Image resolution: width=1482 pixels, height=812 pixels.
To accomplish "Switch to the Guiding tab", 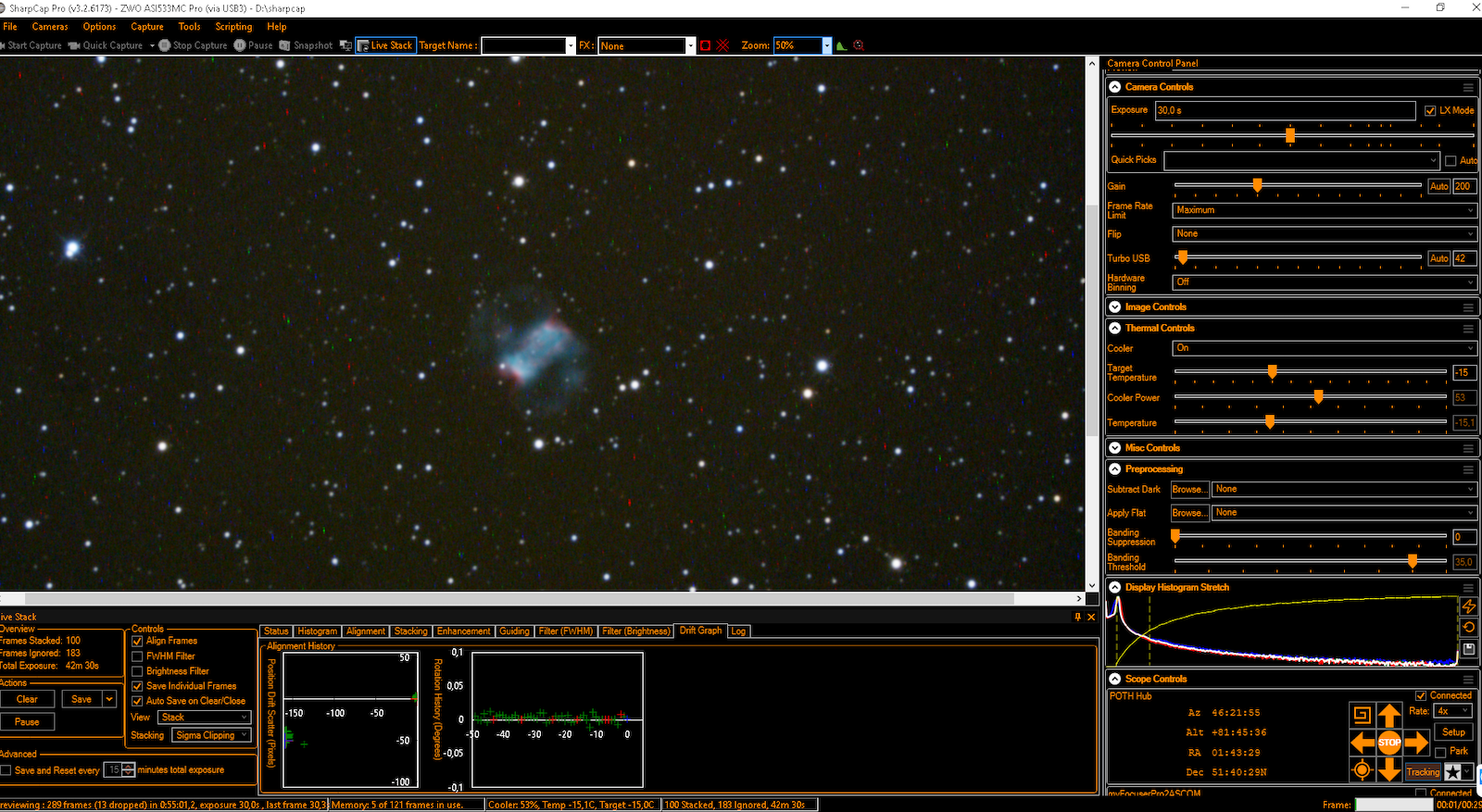I will tap(514, 631).
